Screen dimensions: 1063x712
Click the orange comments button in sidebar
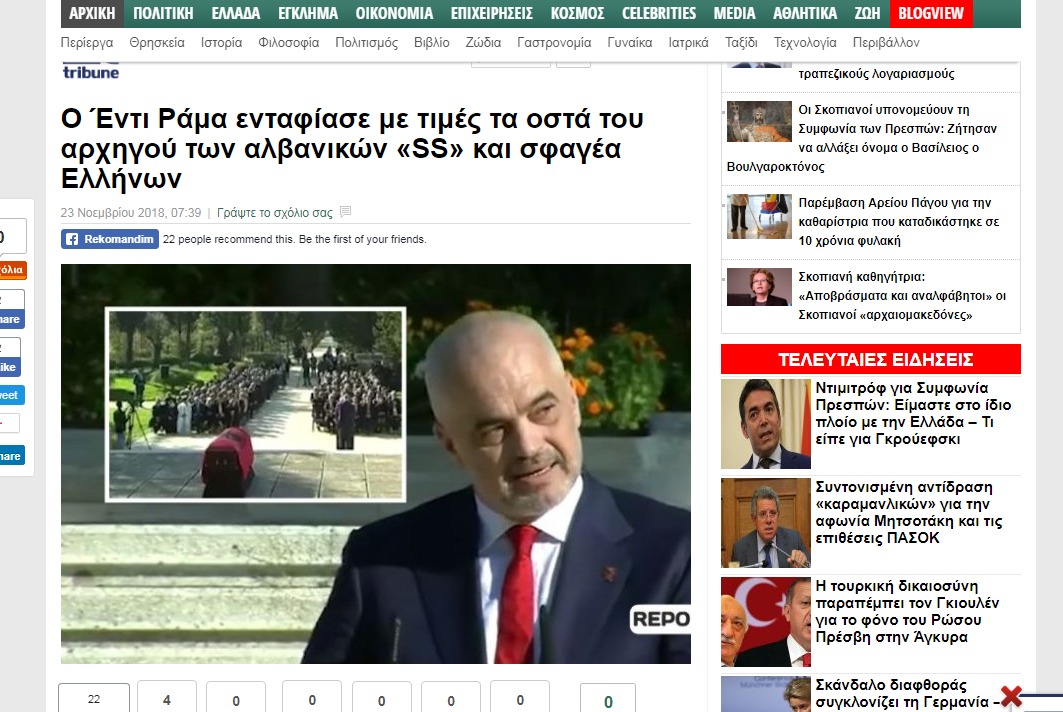(x=12, y=270)
